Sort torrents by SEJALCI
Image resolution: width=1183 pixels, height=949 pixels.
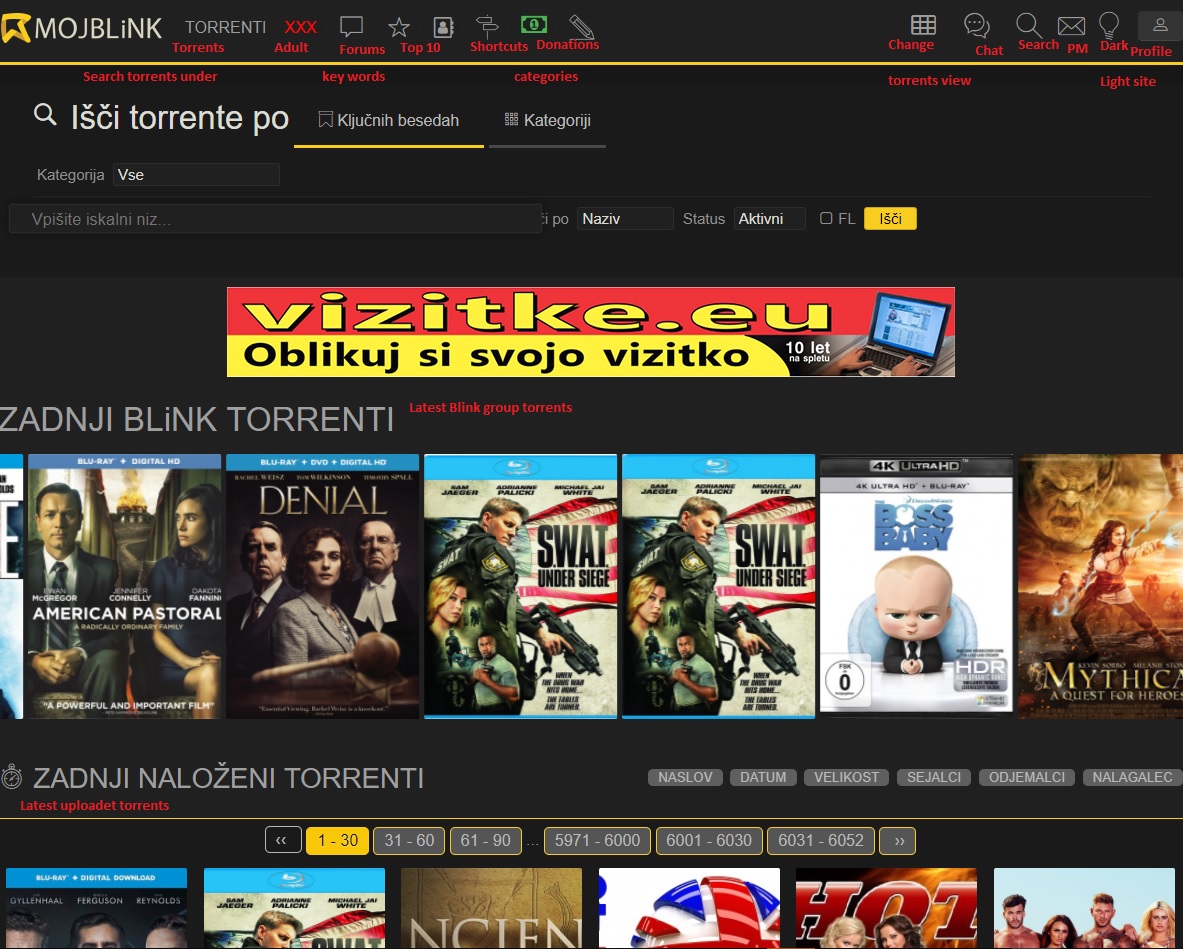click(934, 777)
